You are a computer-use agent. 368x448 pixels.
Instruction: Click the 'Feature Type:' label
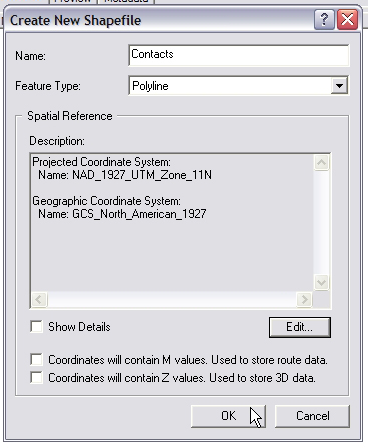point(48,86)
